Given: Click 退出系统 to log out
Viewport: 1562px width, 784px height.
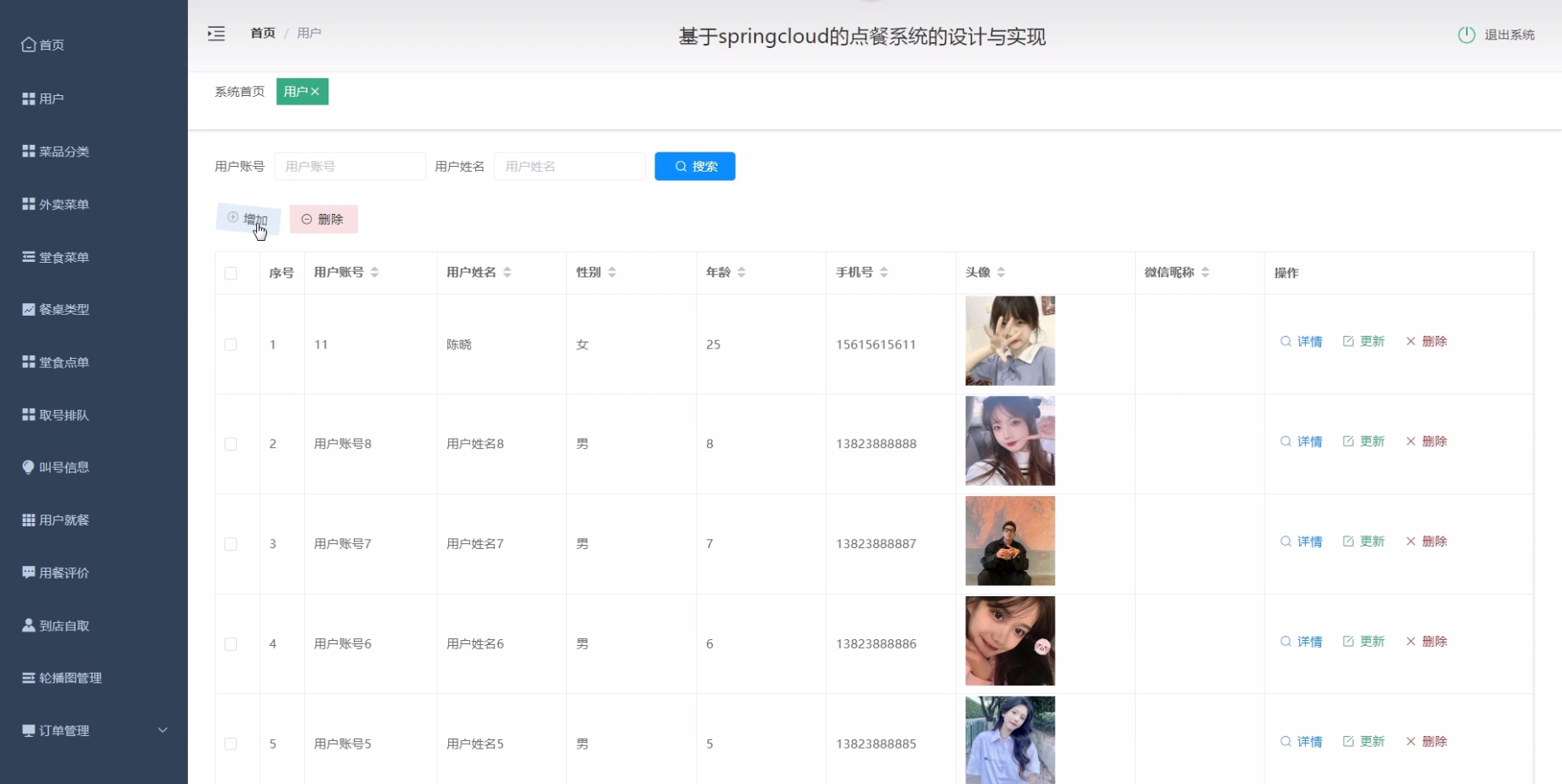Looking at the screenshot, I should point(1509,35).
